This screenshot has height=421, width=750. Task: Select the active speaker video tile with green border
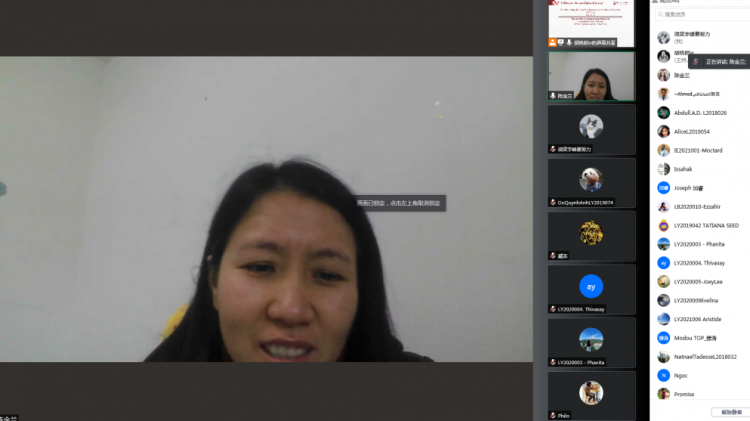tap(591, 76)
